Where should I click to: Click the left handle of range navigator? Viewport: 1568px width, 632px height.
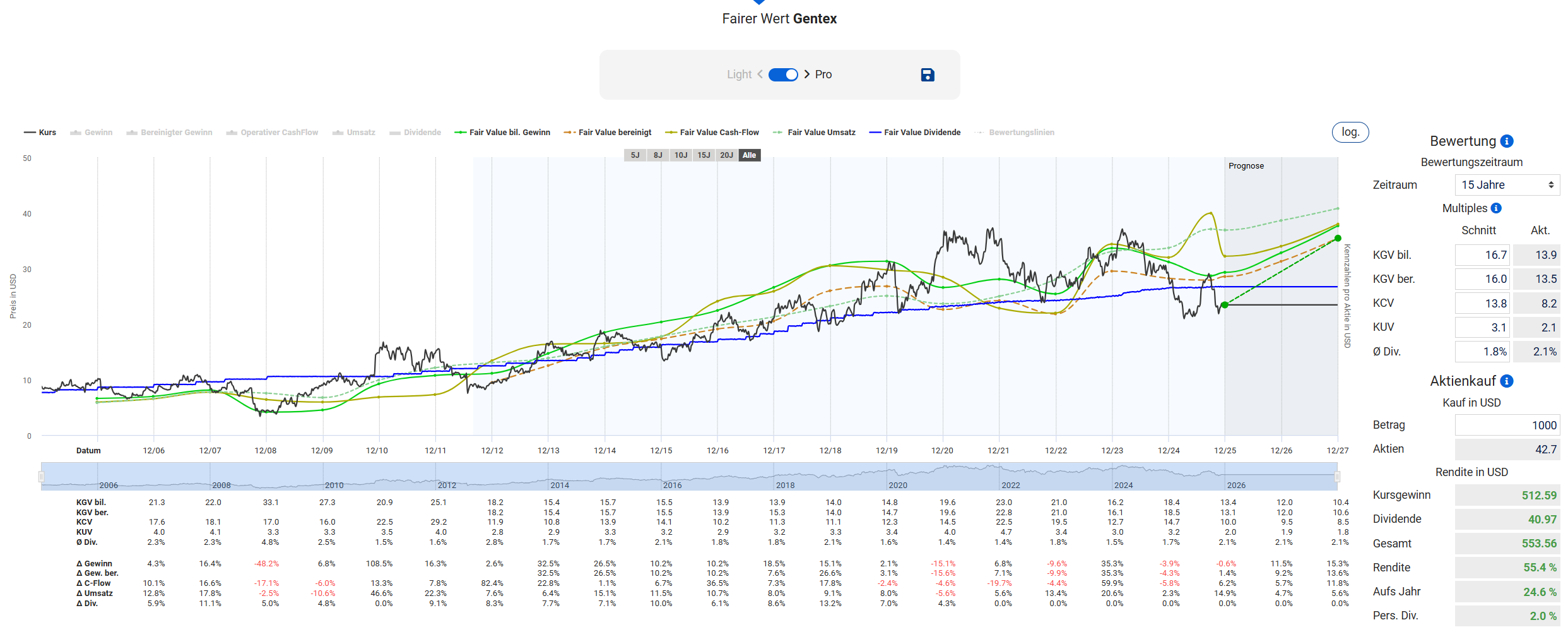point(42,477)
